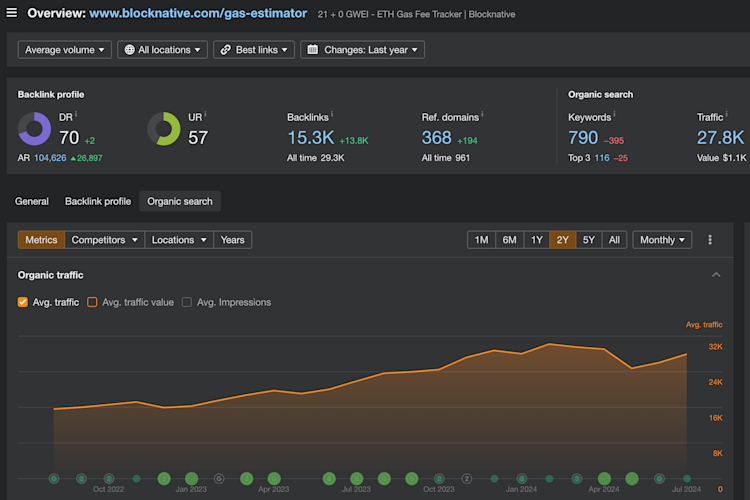This screenshot has width=750, height=500.
Task: Click the Keywords info icon
Action: (x=614, y=114)
